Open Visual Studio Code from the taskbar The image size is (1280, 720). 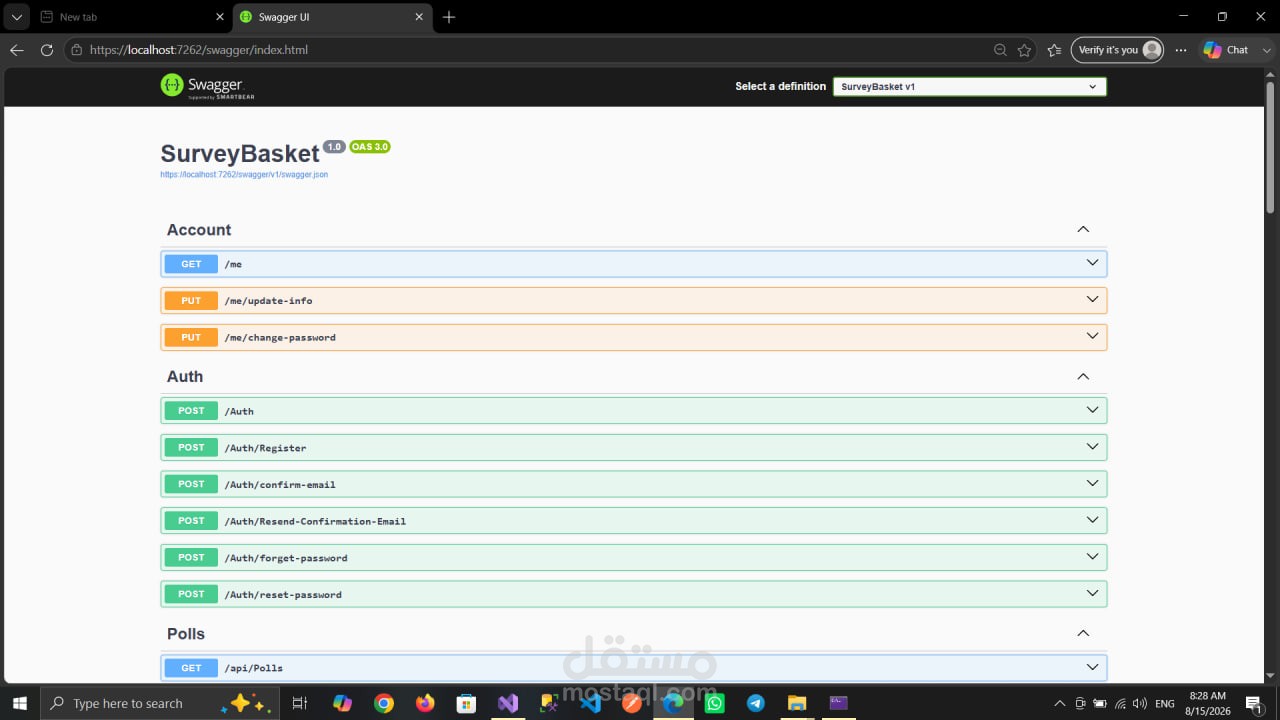590,703
